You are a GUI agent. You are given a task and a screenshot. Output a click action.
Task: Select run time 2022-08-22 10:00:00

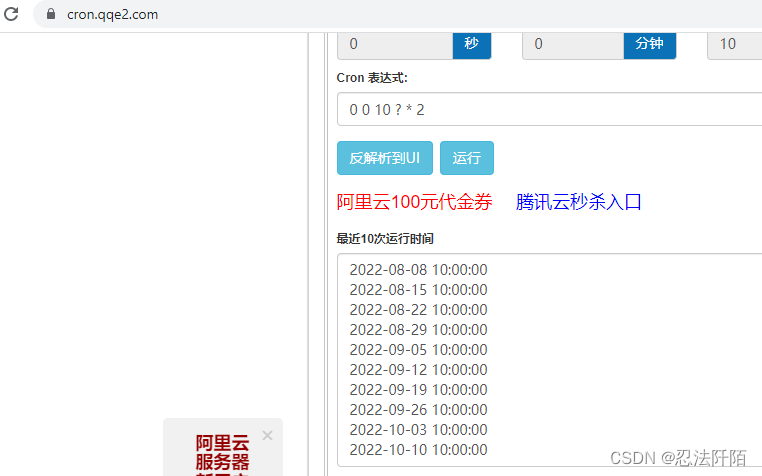point(418,310)
